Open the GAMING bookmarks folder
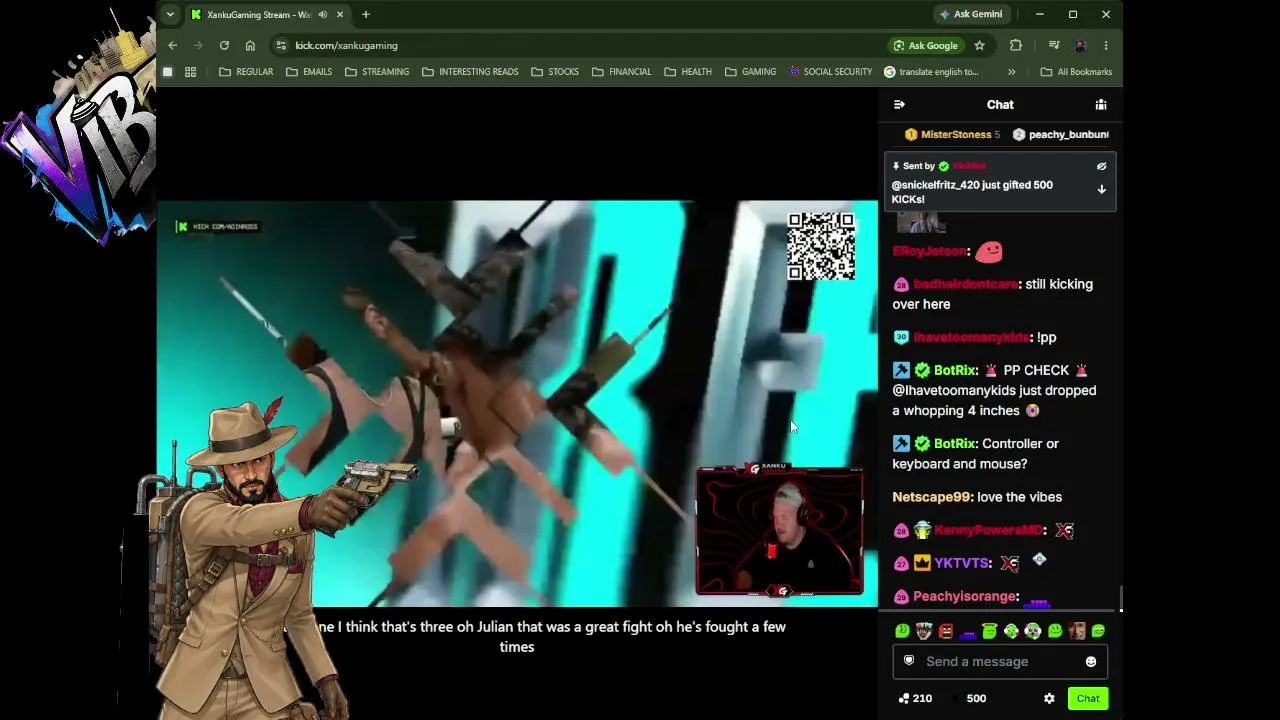The image size is (1280, 720). [x=750, y=72]
